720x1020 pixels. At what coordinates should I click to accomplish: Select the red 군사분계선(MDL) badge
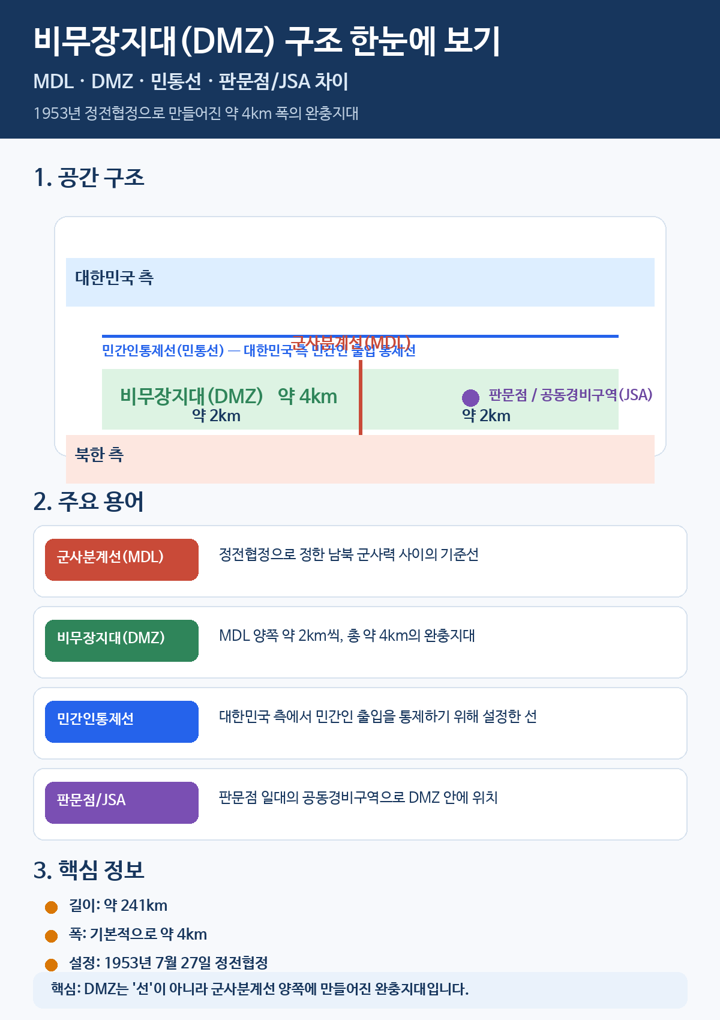click(122, 559)
